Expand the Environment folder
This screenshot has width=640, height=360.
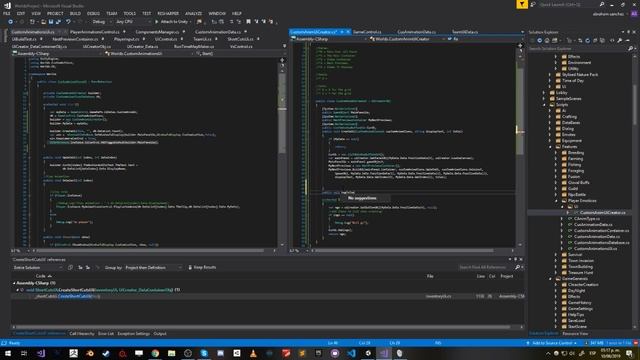click(556, 62)
